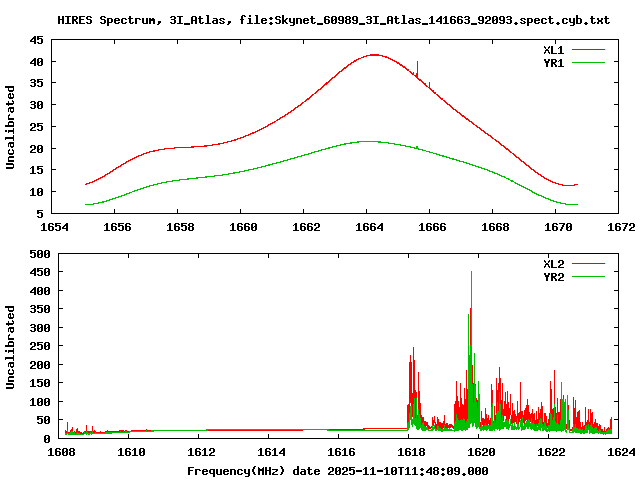Click the red XL1 legend line sample
This screenshot has width=640, height=480.
(590, 49)
